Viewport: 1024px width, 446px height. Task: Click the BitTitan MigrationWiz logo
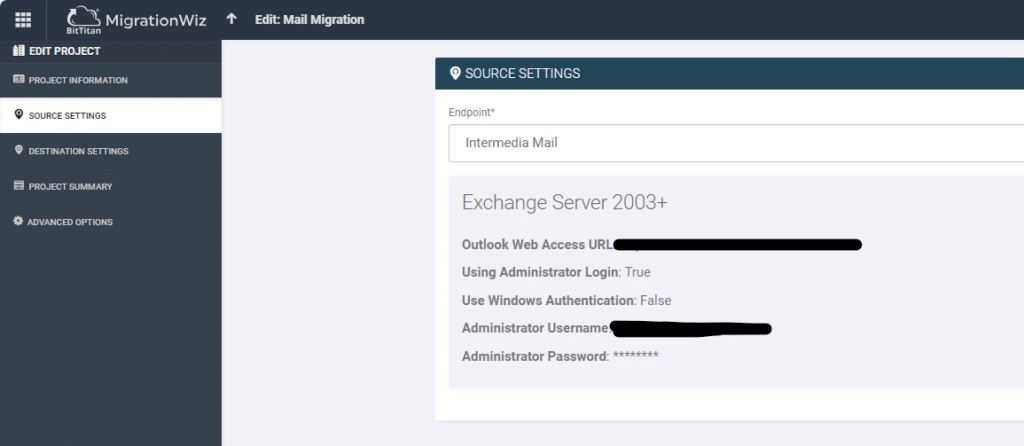coord(136,20)
